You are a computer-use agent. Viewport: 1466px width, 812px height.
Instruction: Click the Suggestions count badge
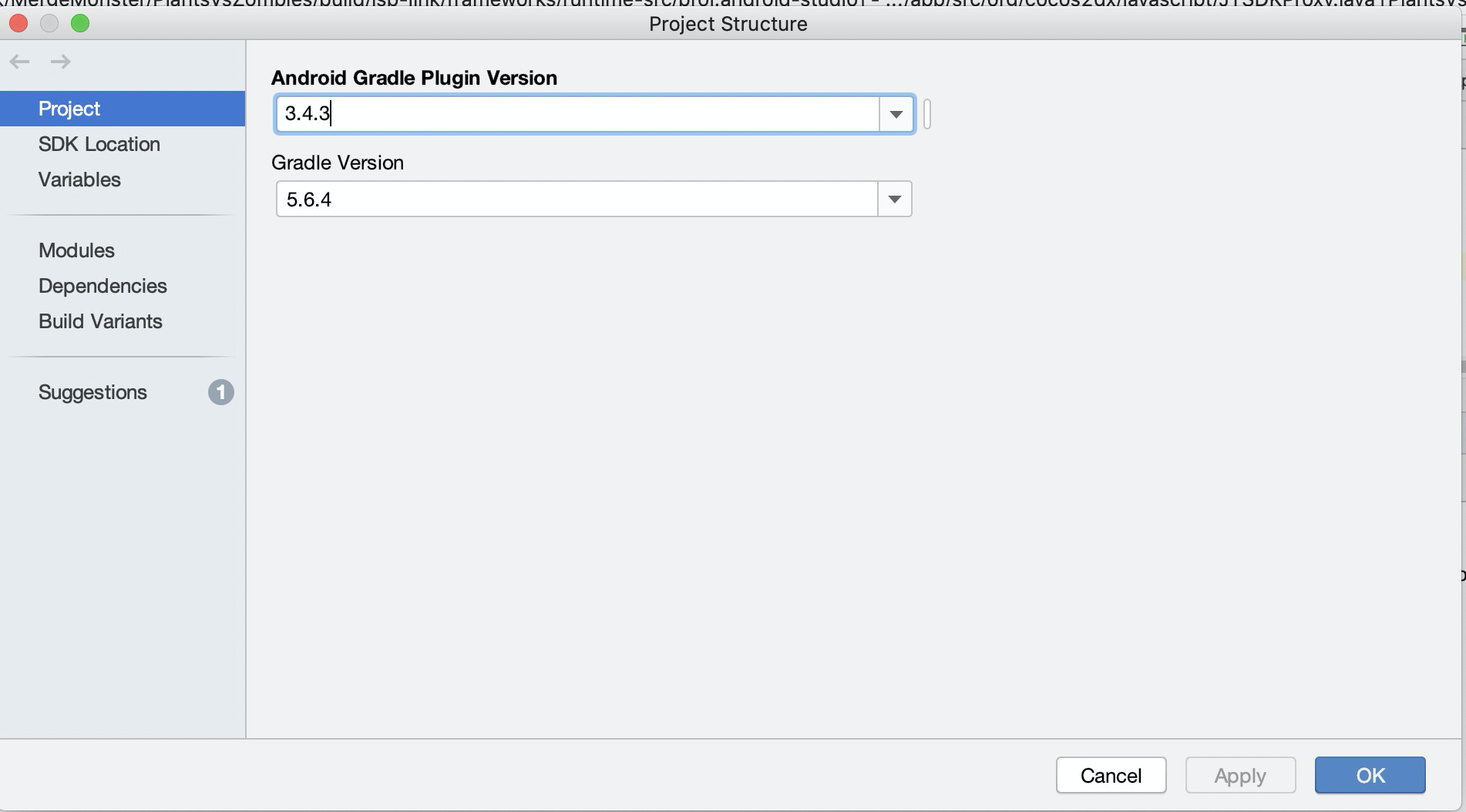[x=220, y=392]
